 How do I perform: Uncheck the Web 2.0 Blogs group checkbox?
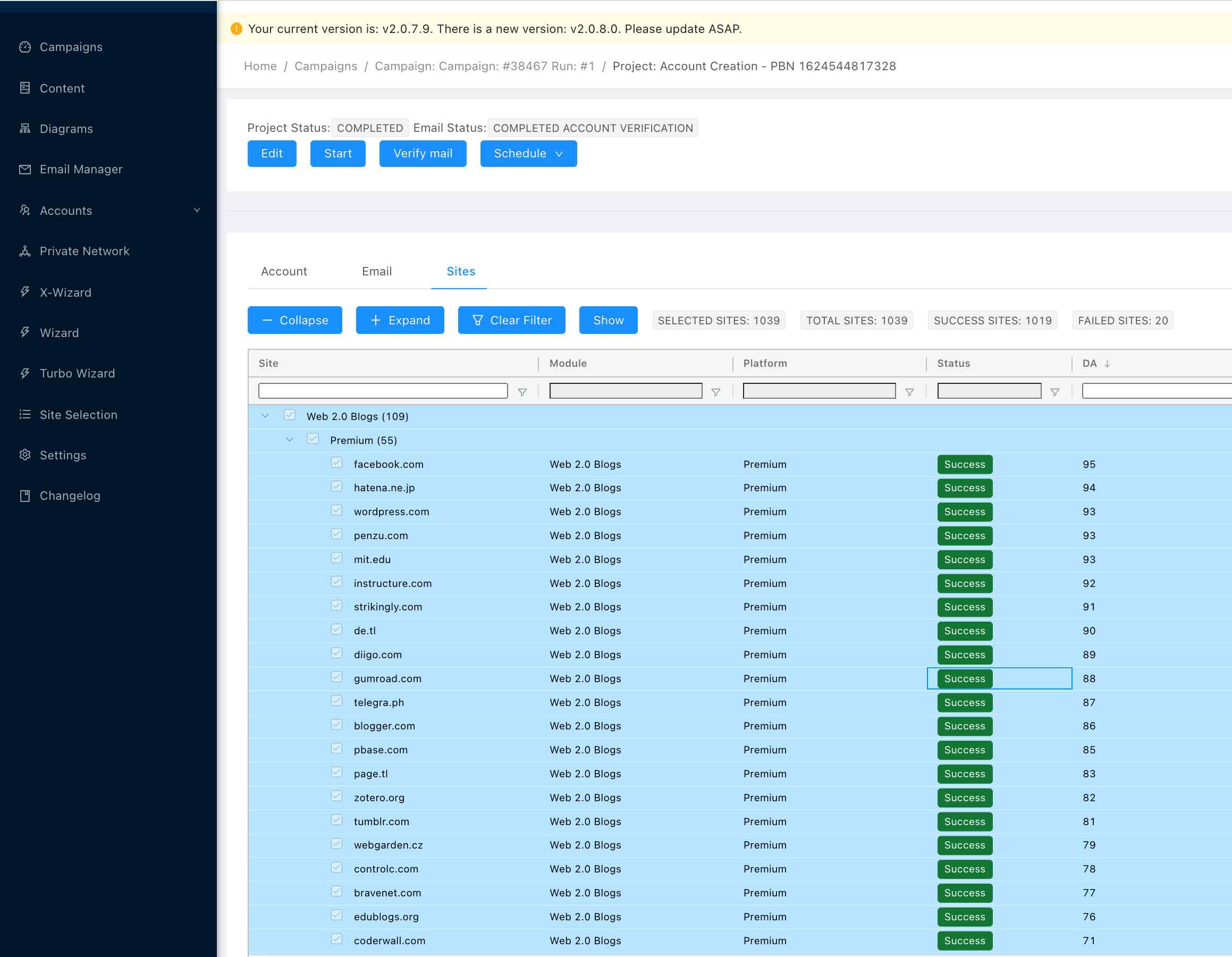[289, 415]
